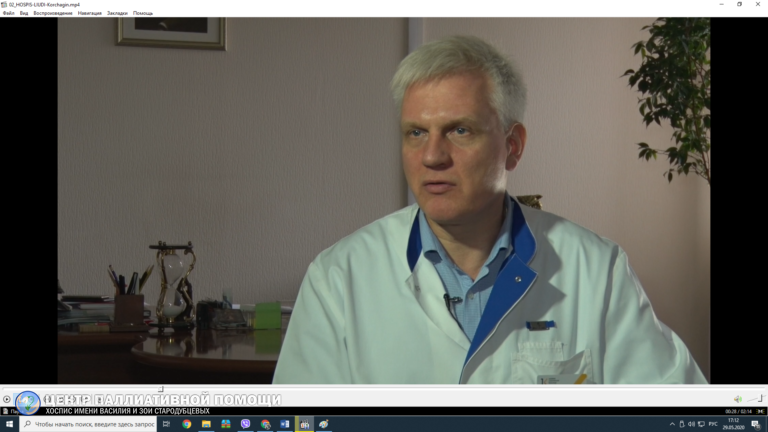Open Task View from taskbar
This screenshot has height=432, width=768.
click(166, 424)
